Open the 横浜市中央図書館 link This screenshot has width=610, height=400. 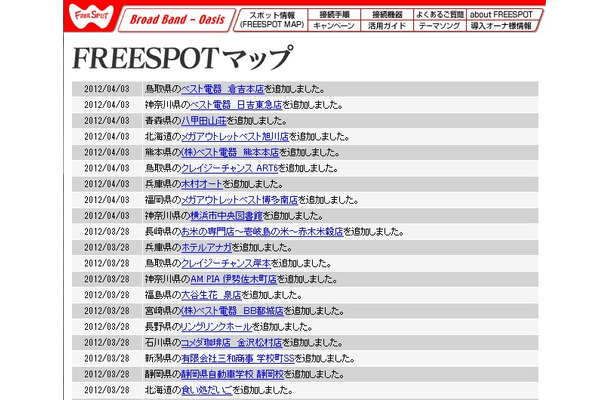click(x=226, y=216)
